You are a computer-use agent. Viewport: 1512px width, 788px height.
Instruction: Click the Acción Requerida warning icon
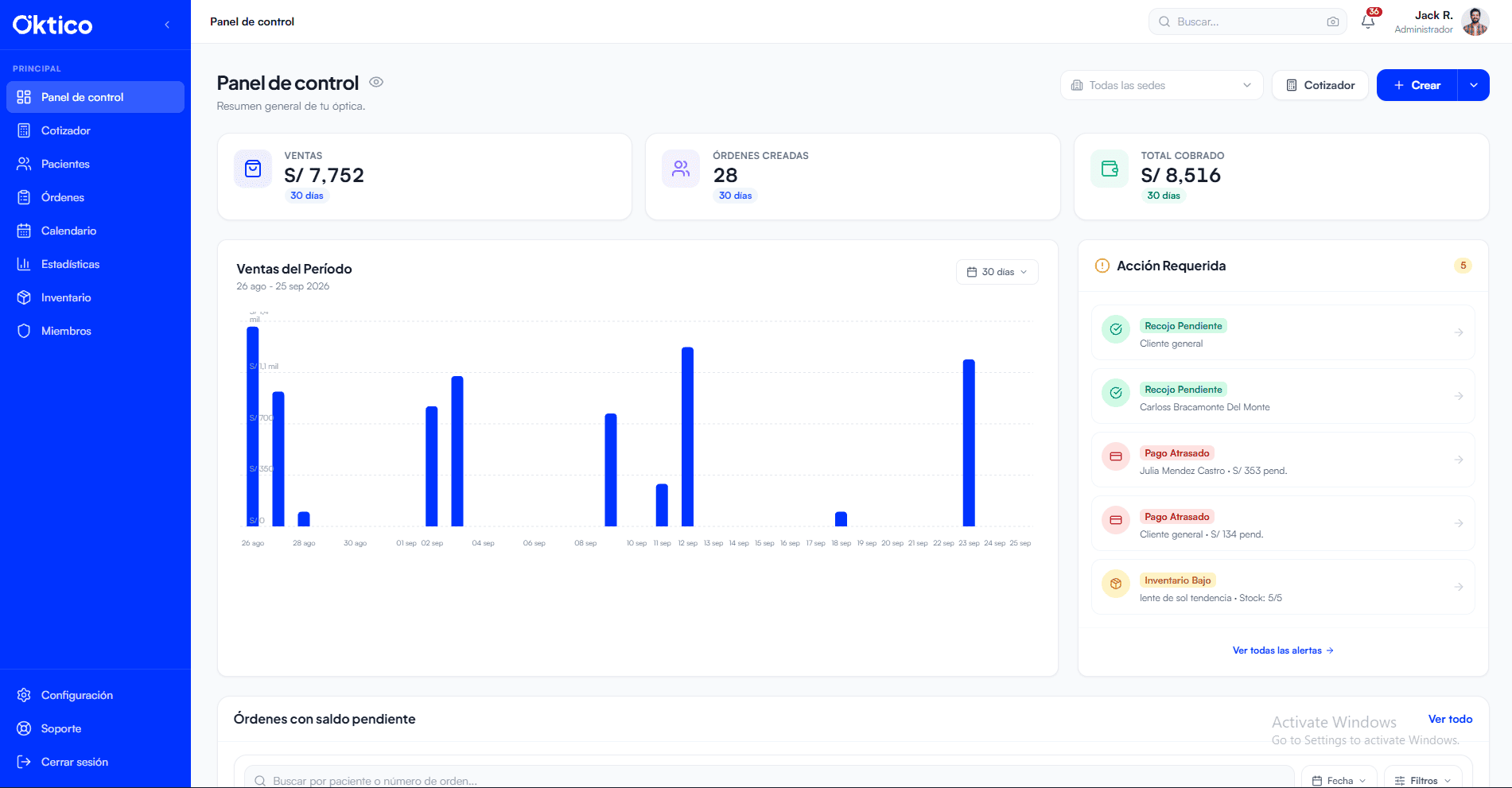coord(1102,266)
